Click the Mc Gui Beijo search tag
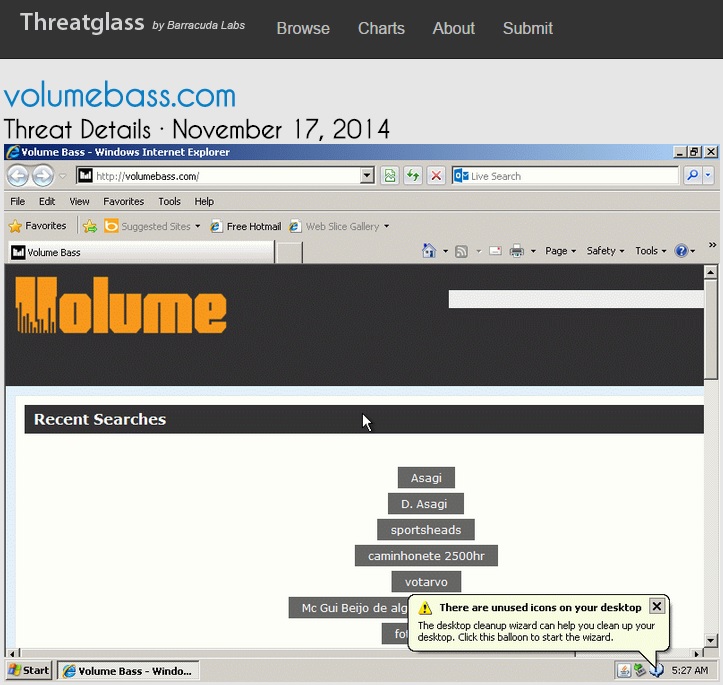This screenshot has height=685, width=723. 349,608
